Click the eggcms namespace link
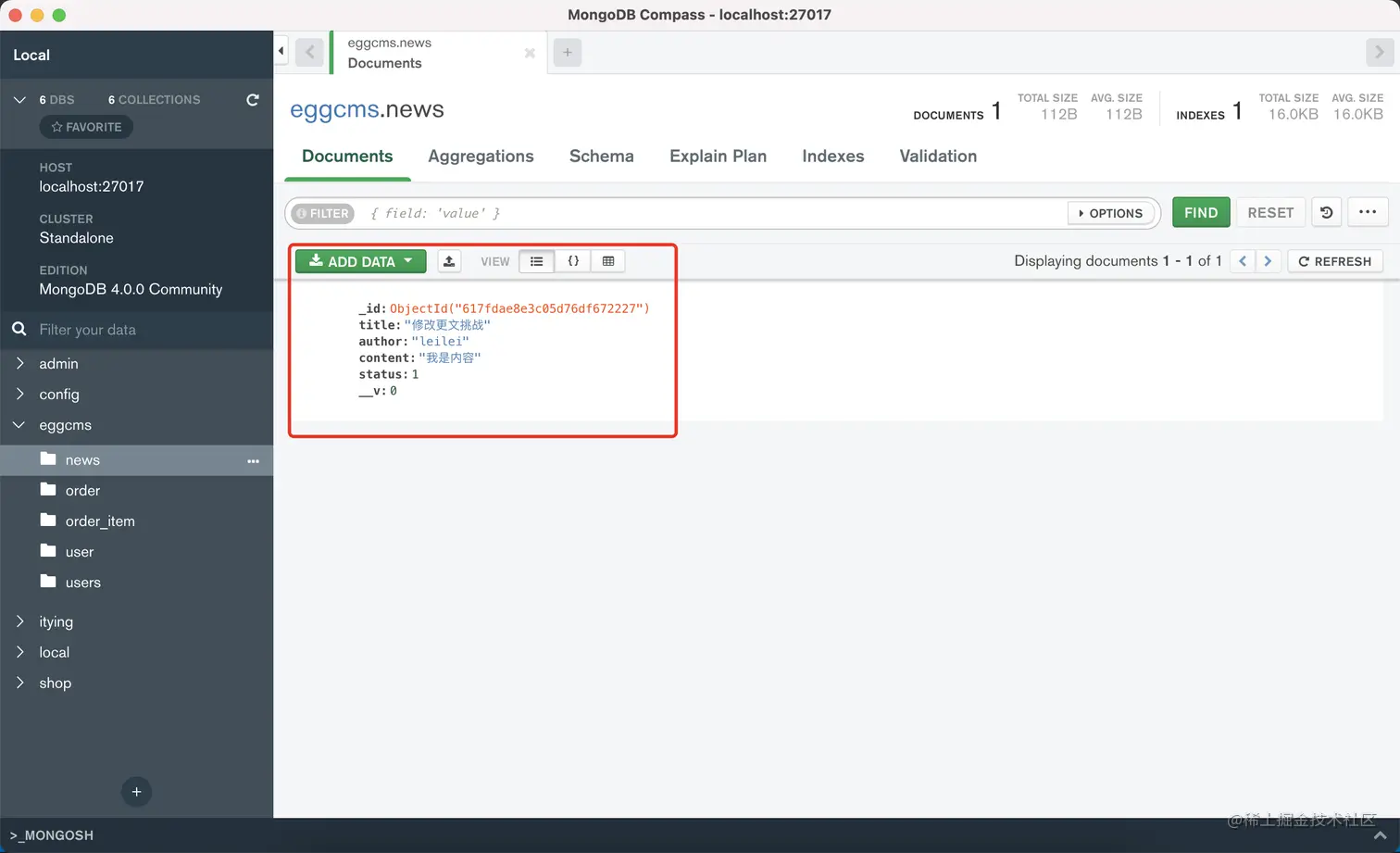The height and width of the screenshot is (853, 1400). coord(333,109)
